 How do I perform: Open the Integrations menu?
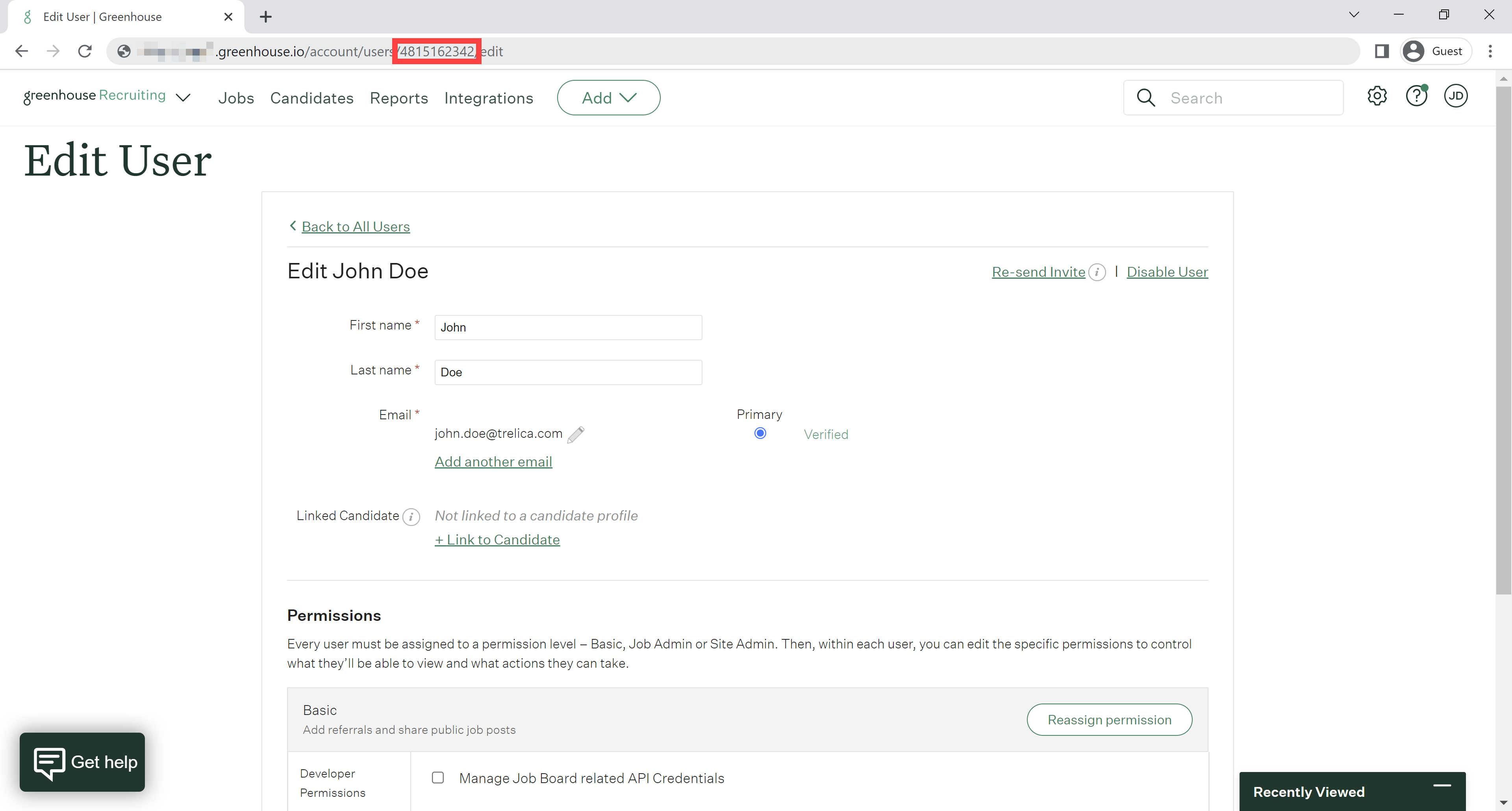(x=488, y=98)
